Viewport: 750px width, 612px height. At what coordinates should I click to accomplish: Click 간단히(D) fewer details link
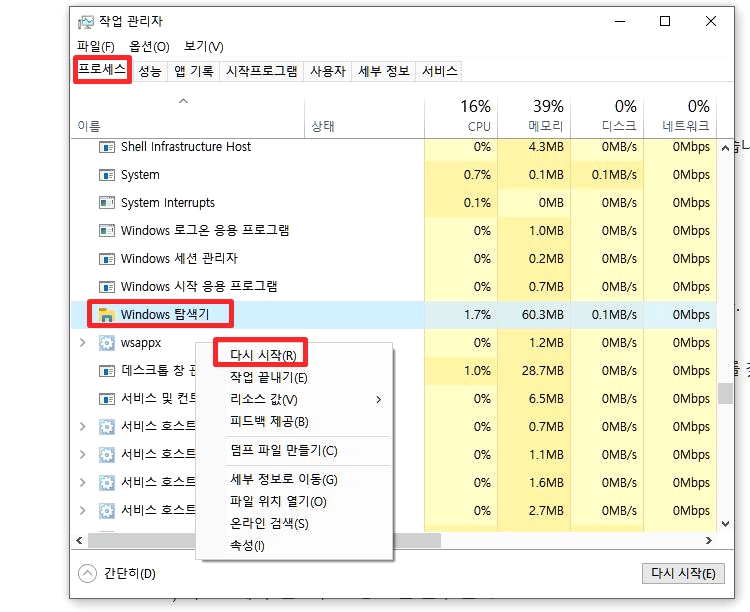click(x=130, y=573)
